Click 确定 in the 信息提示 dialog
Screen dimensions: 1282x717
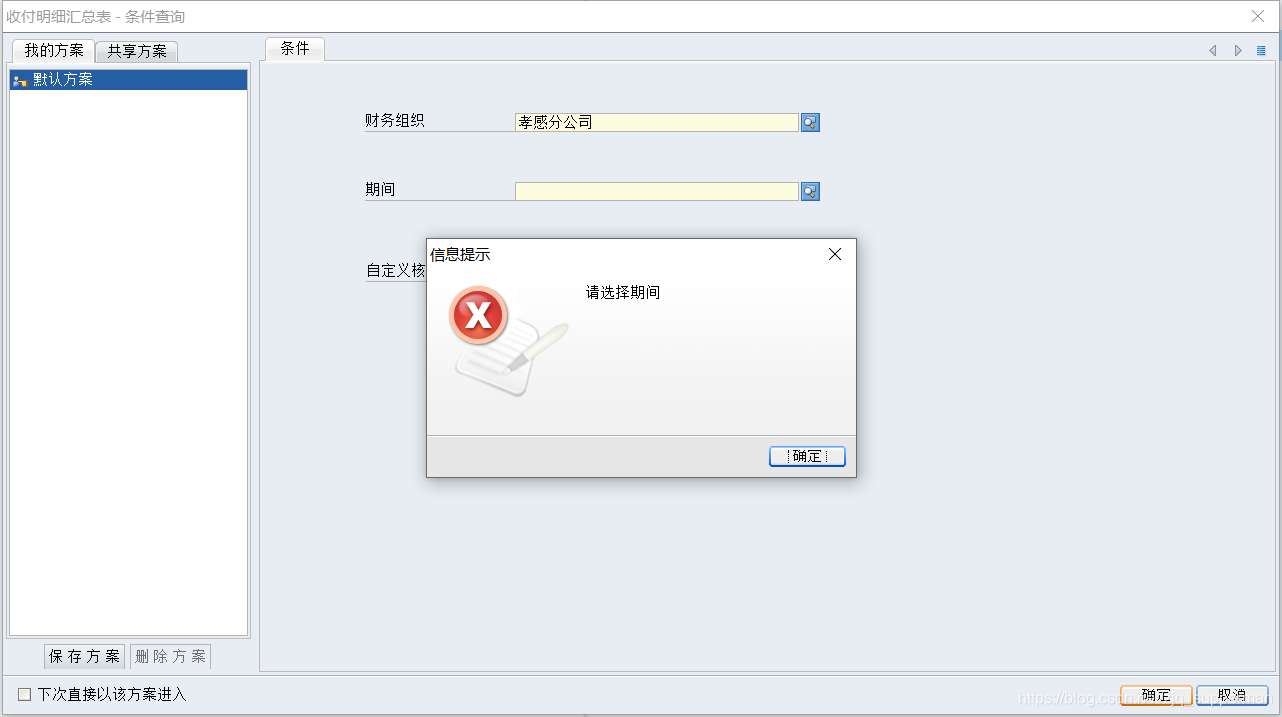pos(807,456)
